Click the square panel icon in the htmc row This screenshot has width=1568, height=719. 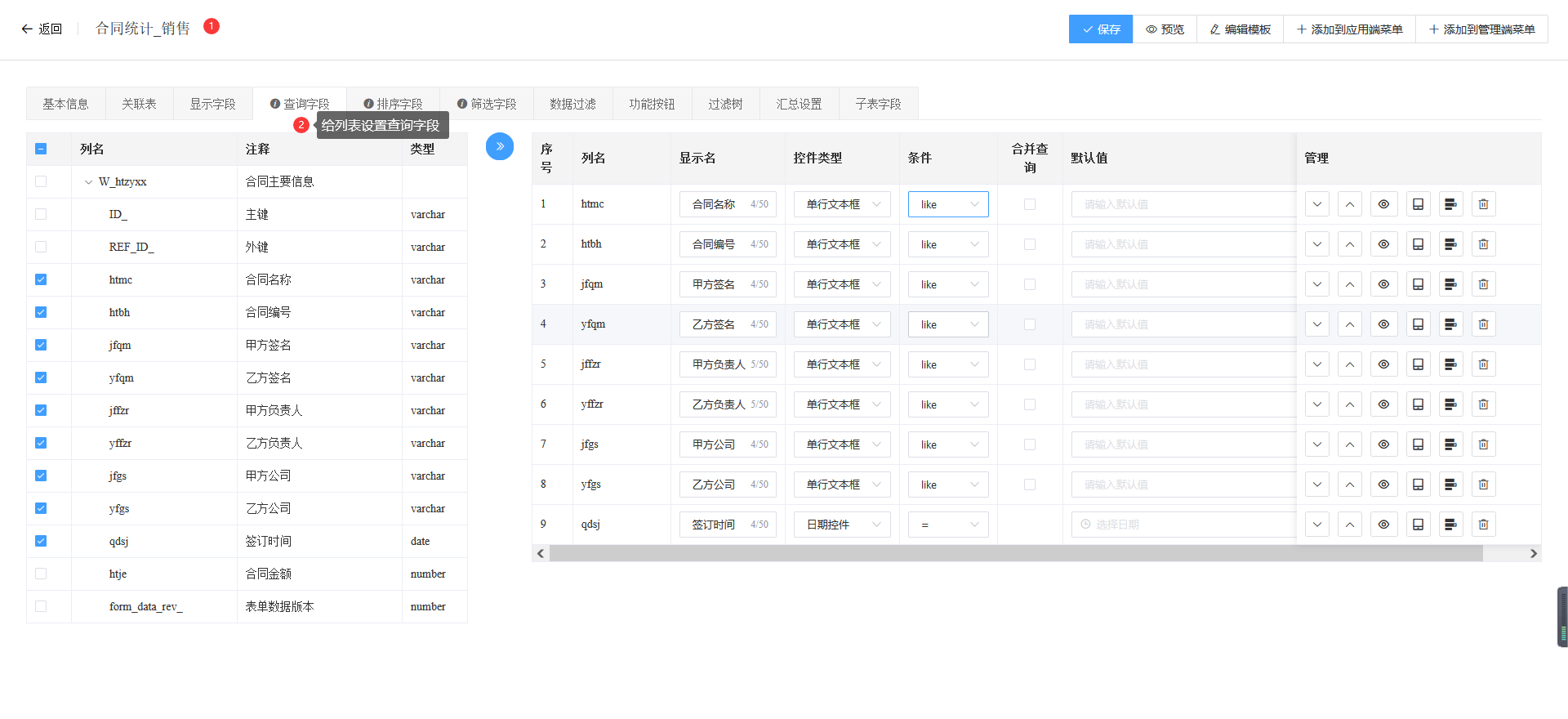click(x=1418, y=204)
